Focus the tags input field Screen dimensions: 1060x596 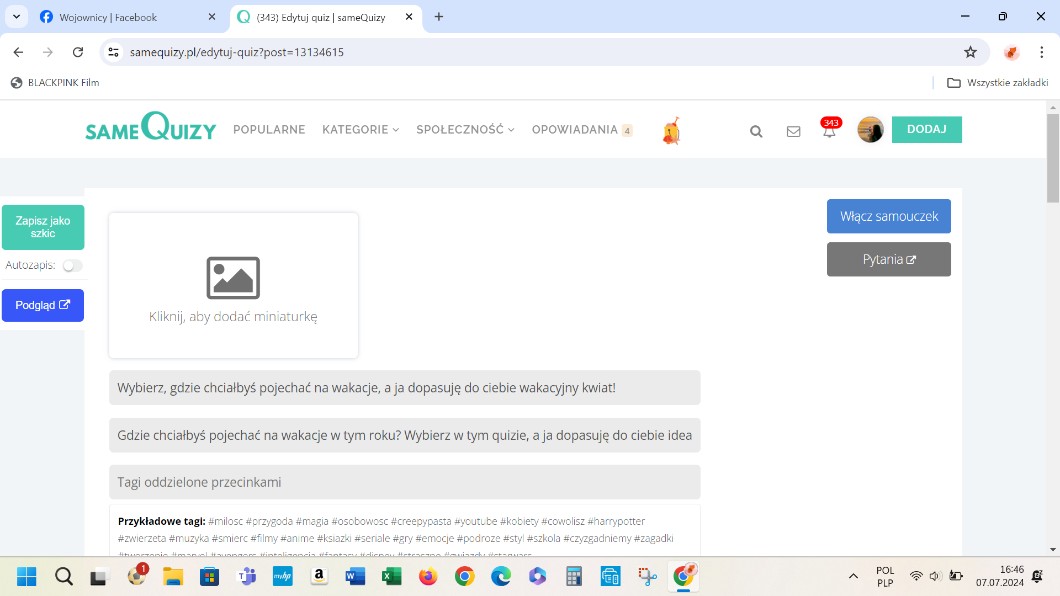404,482
